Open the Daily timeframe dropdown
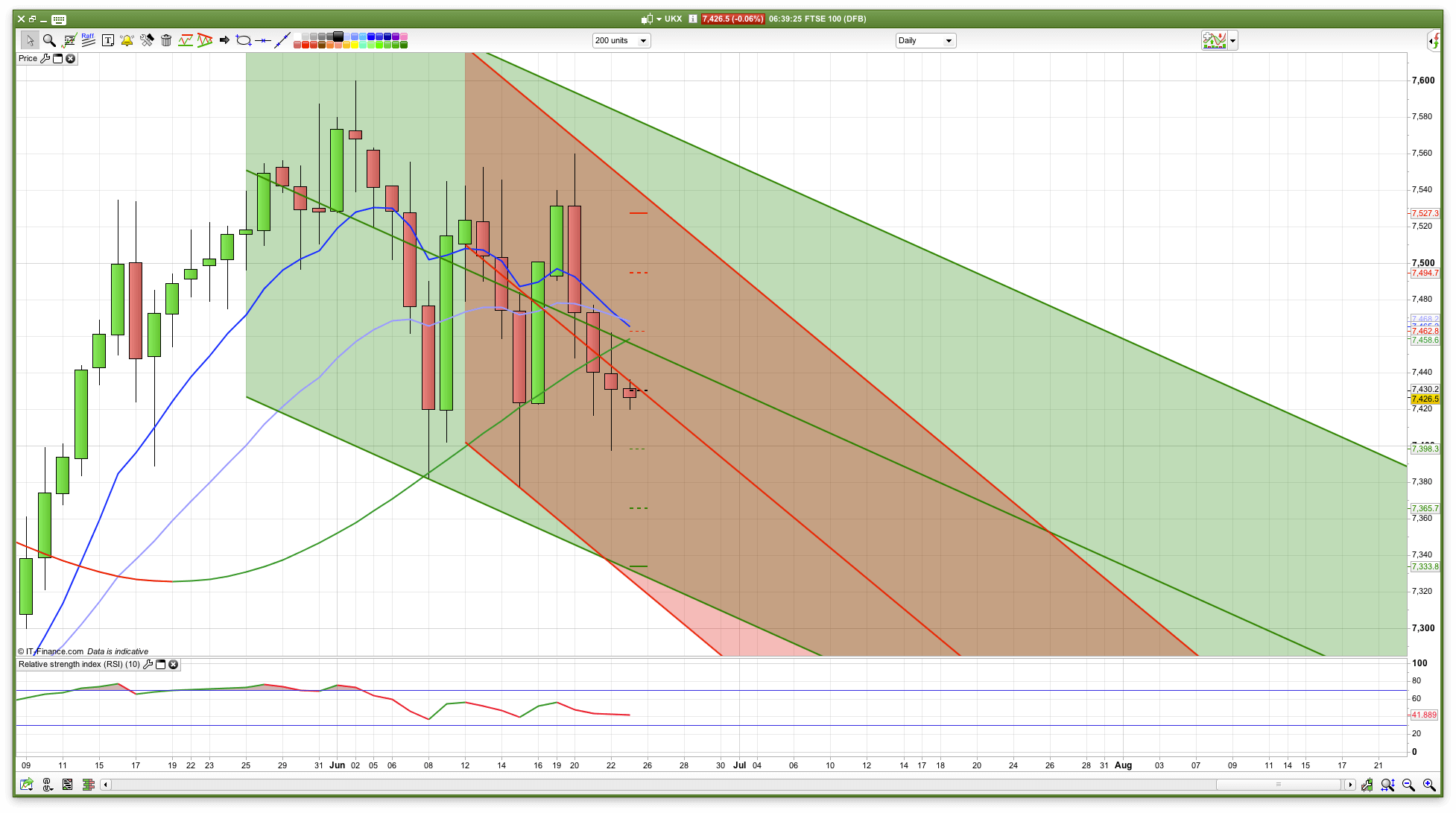The image size is (1456, 813). point(925,40)
